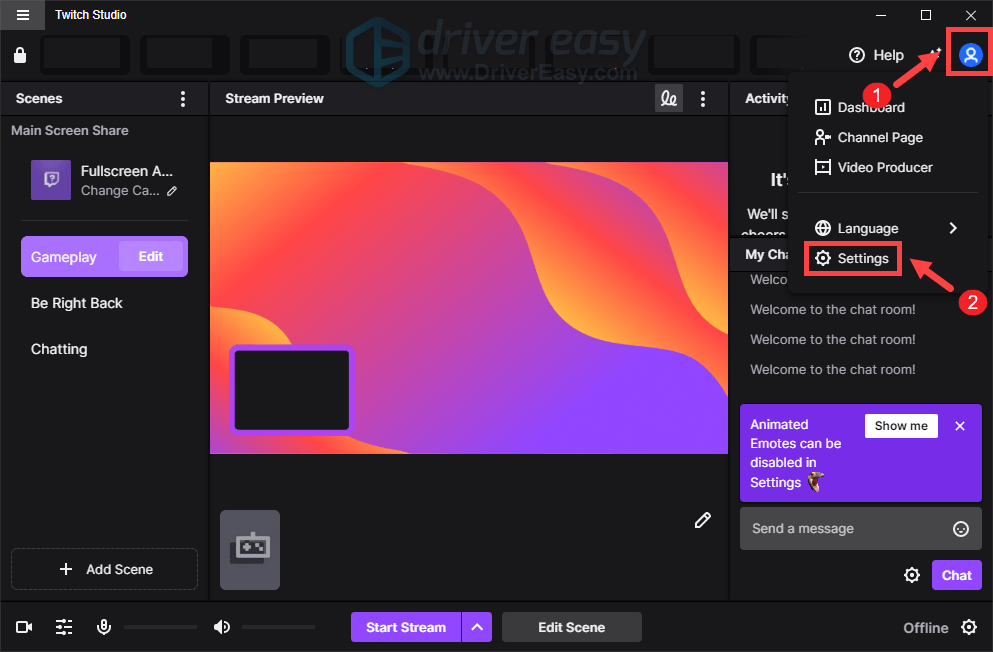This screenshot has width=993, height=652.
Task: Close the Twitch Studio window
Action: 970,15
